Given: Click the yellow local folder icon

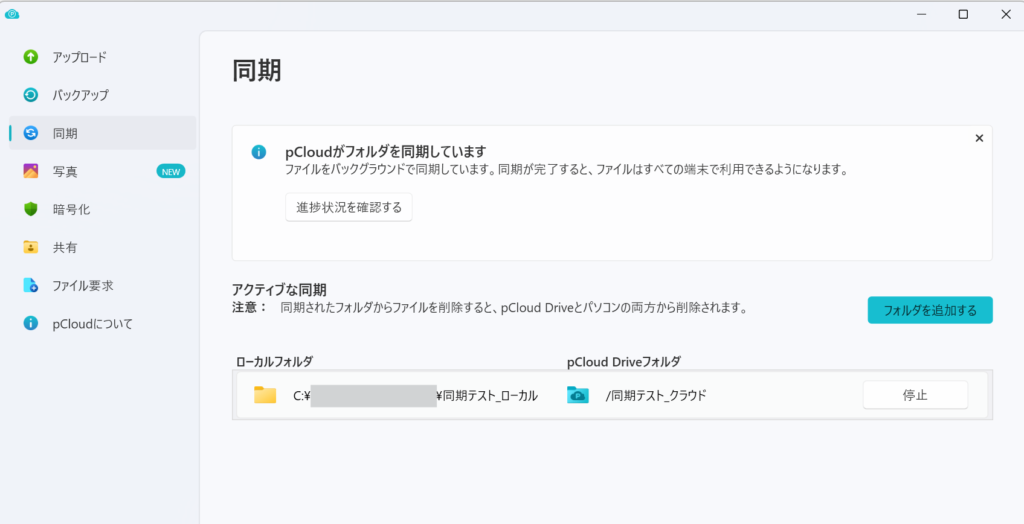Looking at the screenshot, I should [265, 394].
